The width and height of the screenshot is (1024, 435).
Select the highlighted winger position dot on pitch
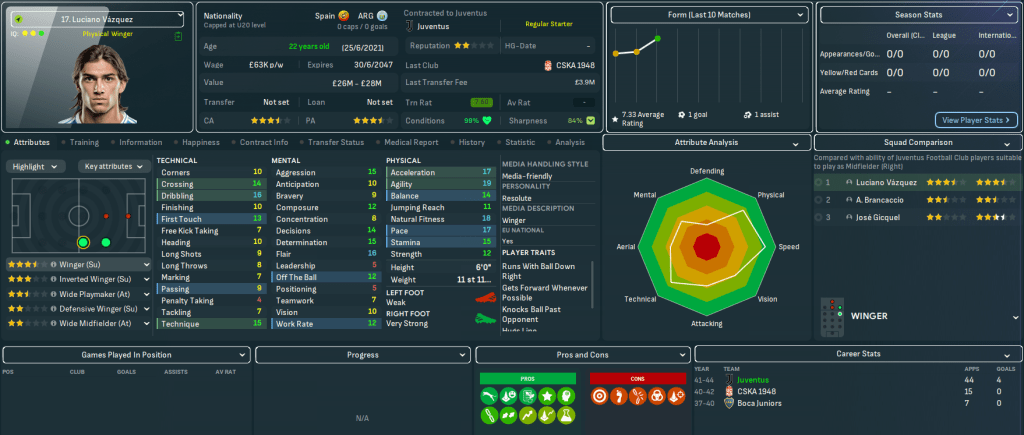(83, 241)
